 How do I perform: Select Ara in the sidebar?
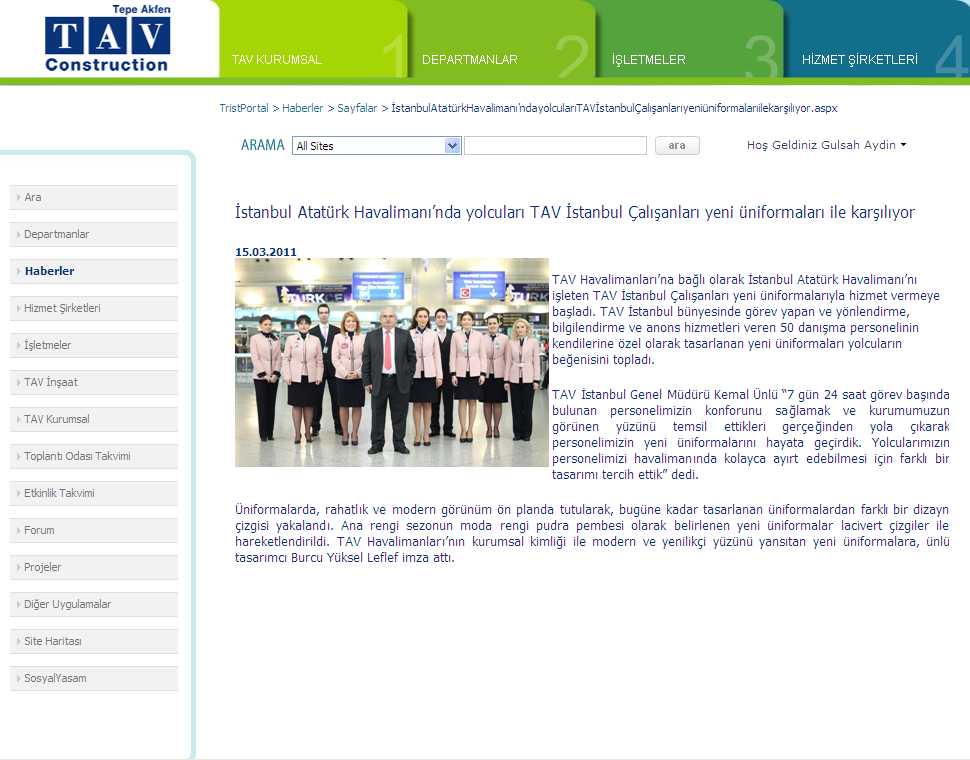94,197
